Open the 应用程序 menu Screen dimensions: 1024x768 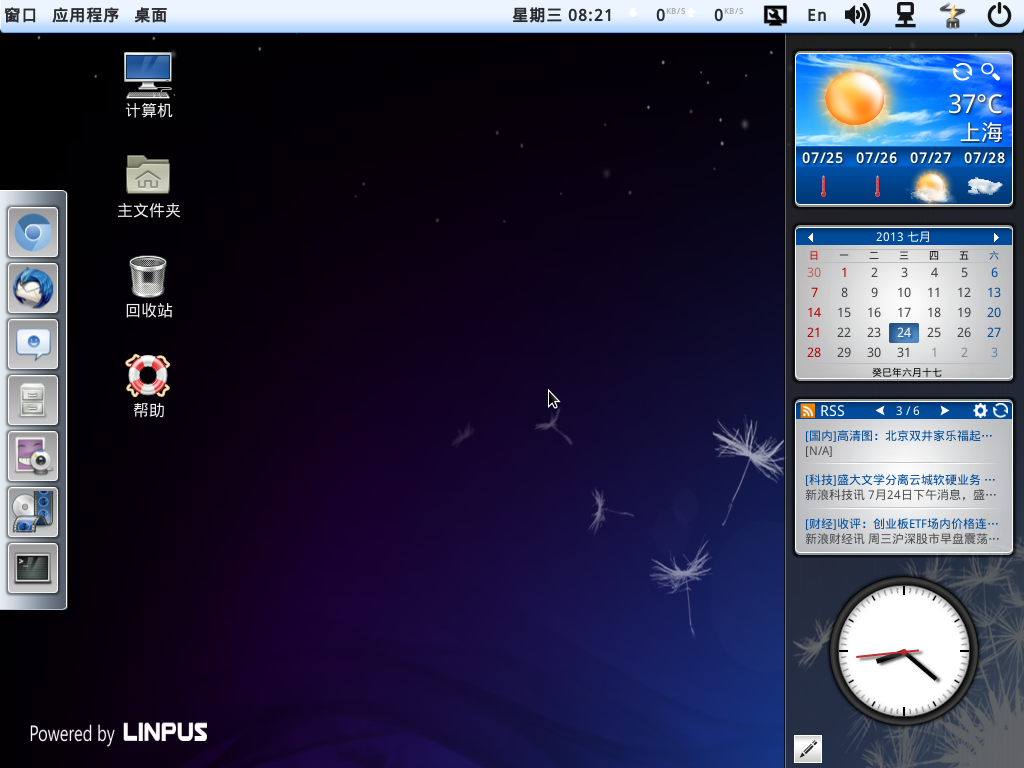(86, 15)
